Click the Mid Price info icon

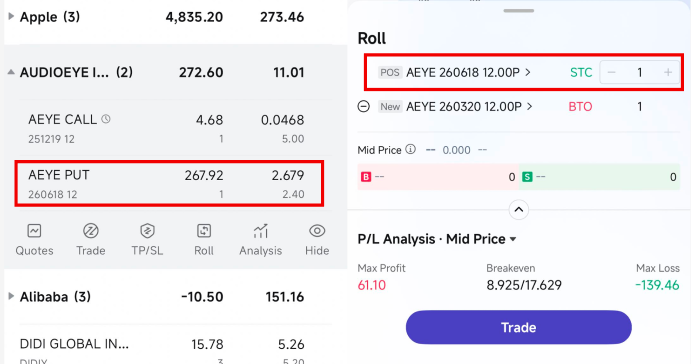410,149
